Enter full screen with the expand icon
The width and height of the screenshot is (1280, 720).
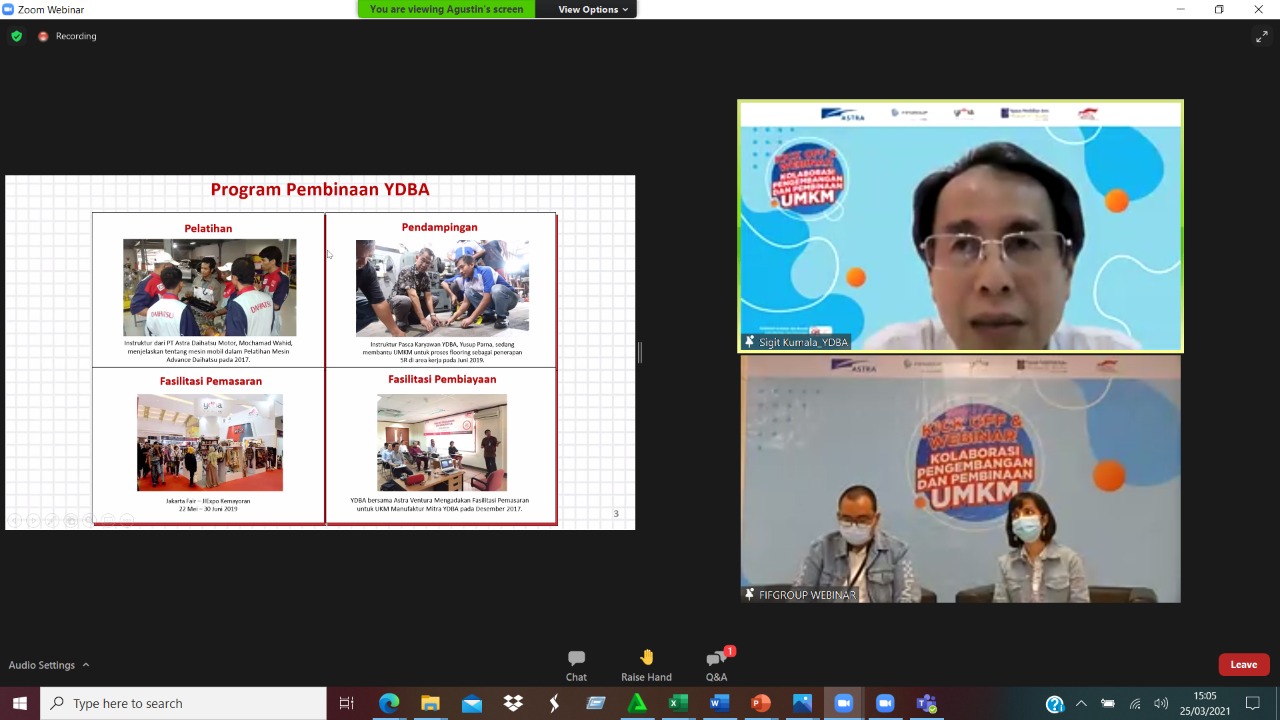(x=1261, y=37)
